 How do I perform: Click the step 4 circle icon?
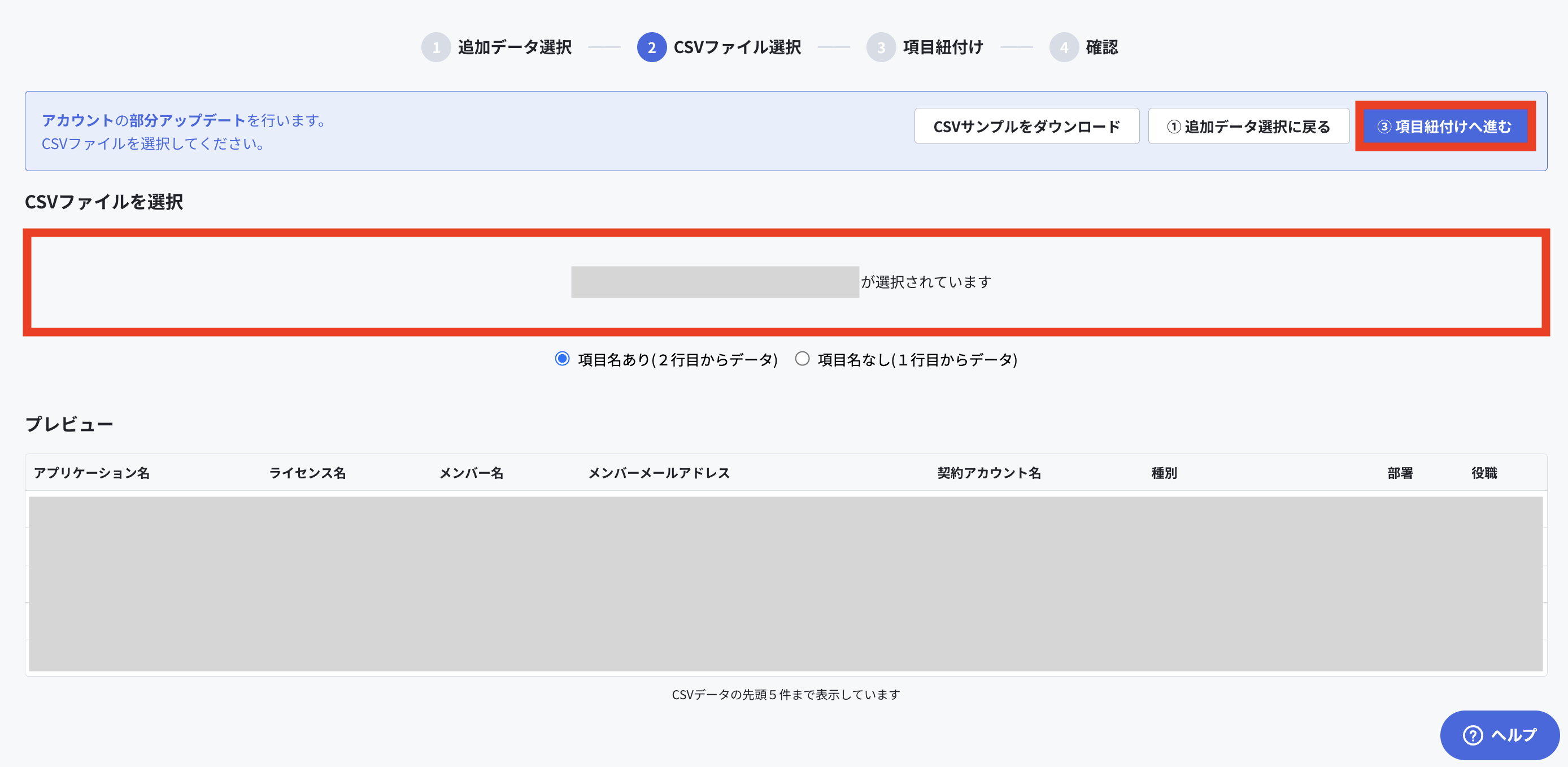point(1064,47)
